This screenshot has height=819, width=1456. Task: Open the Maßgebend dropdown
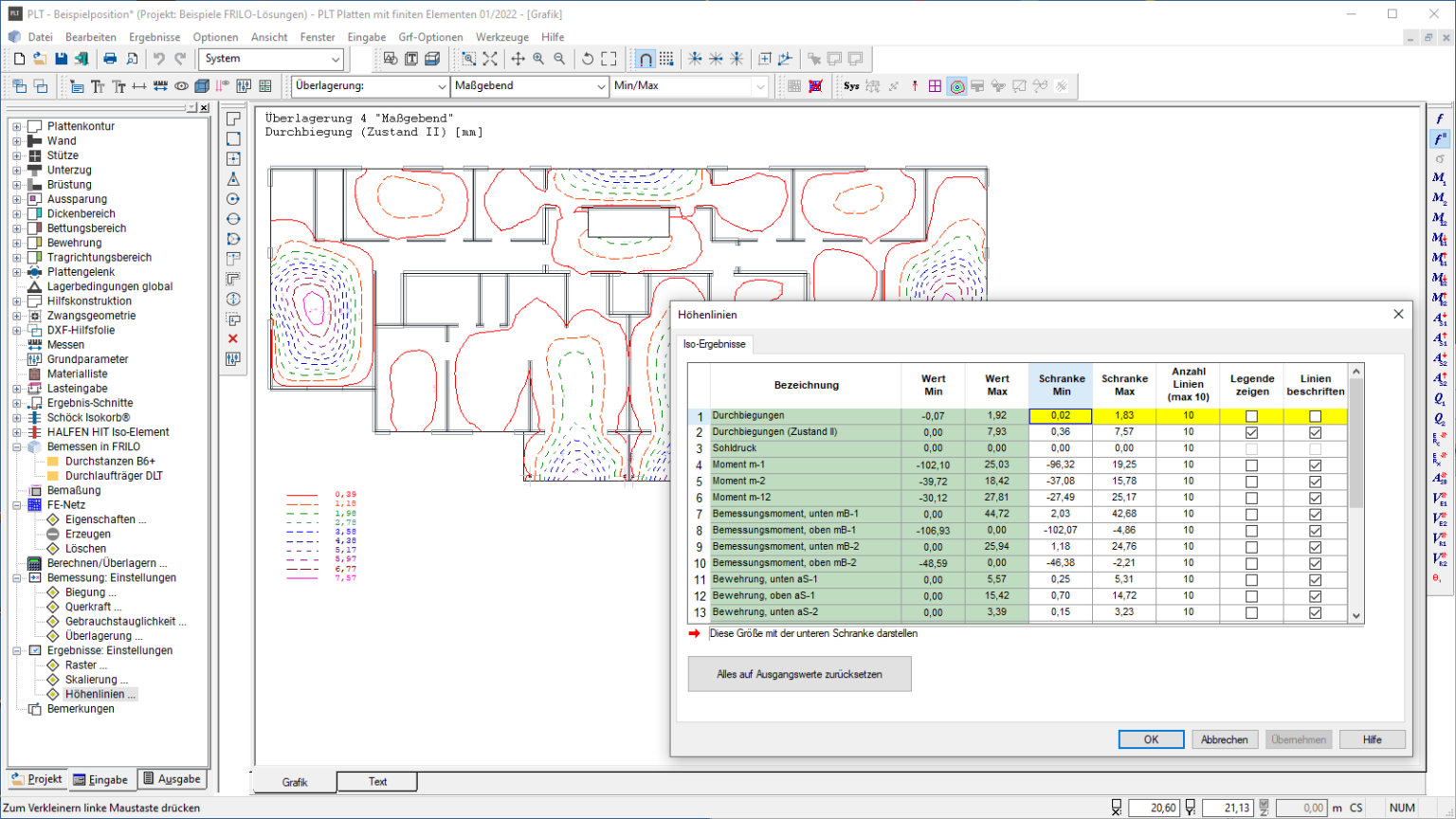pos(601,86)
